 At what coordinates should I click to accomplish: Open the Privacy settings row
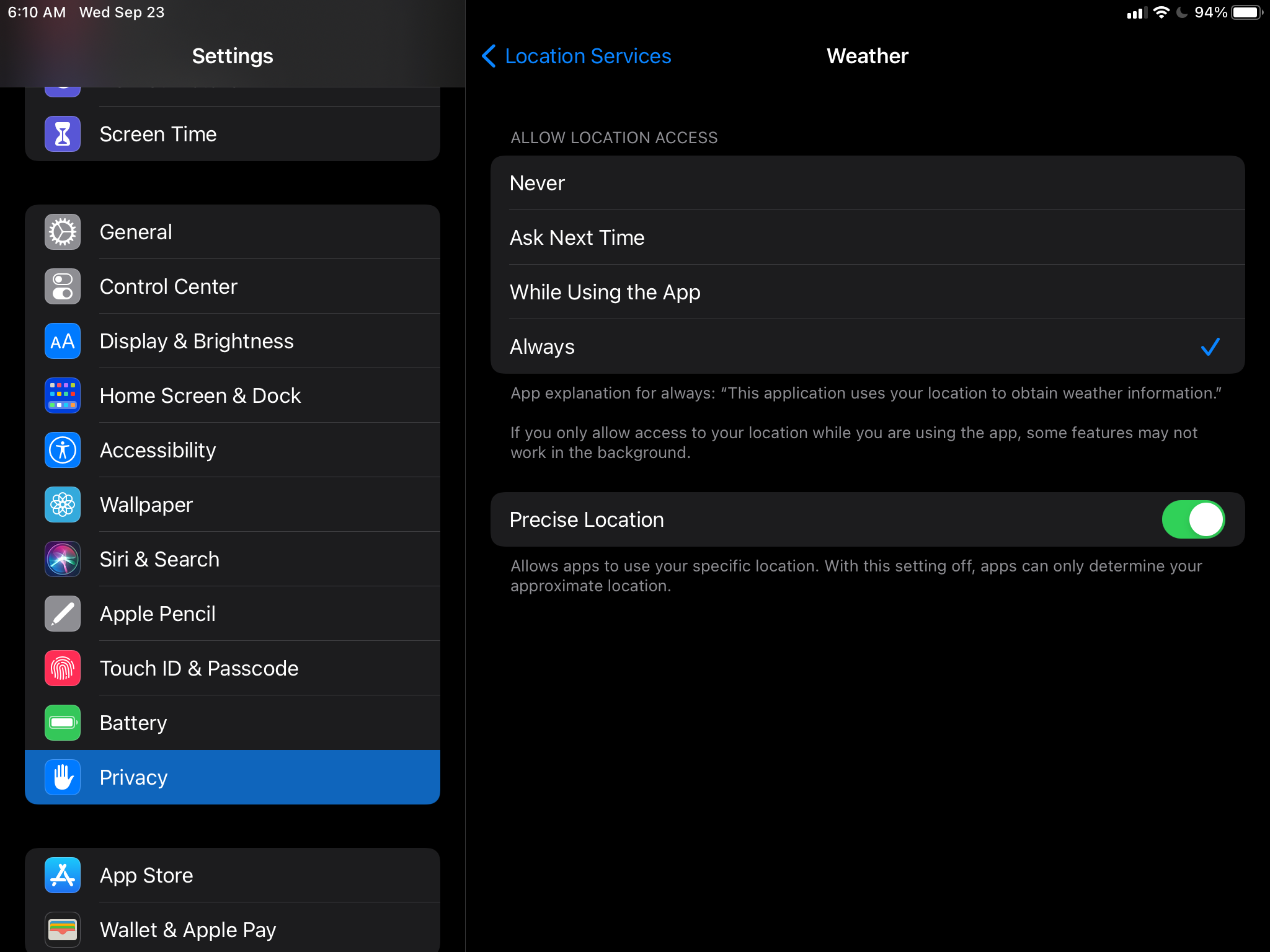233,777
